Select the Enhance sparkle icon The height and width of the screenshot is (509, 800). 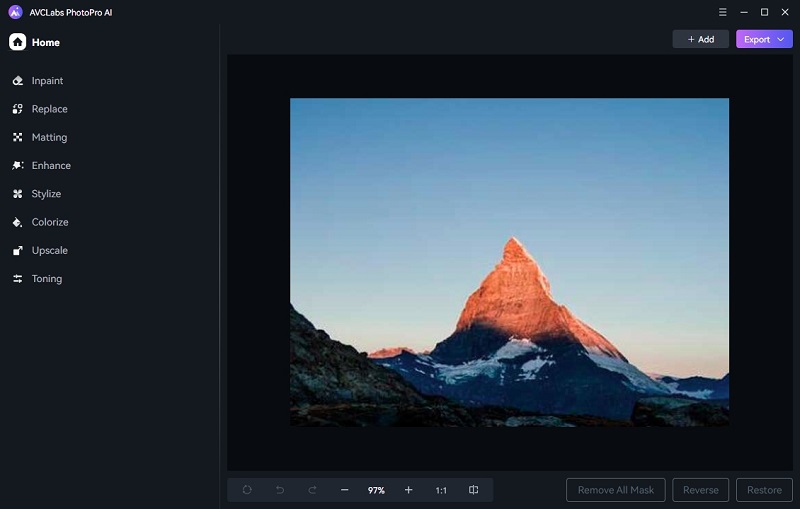pos(18,165)
